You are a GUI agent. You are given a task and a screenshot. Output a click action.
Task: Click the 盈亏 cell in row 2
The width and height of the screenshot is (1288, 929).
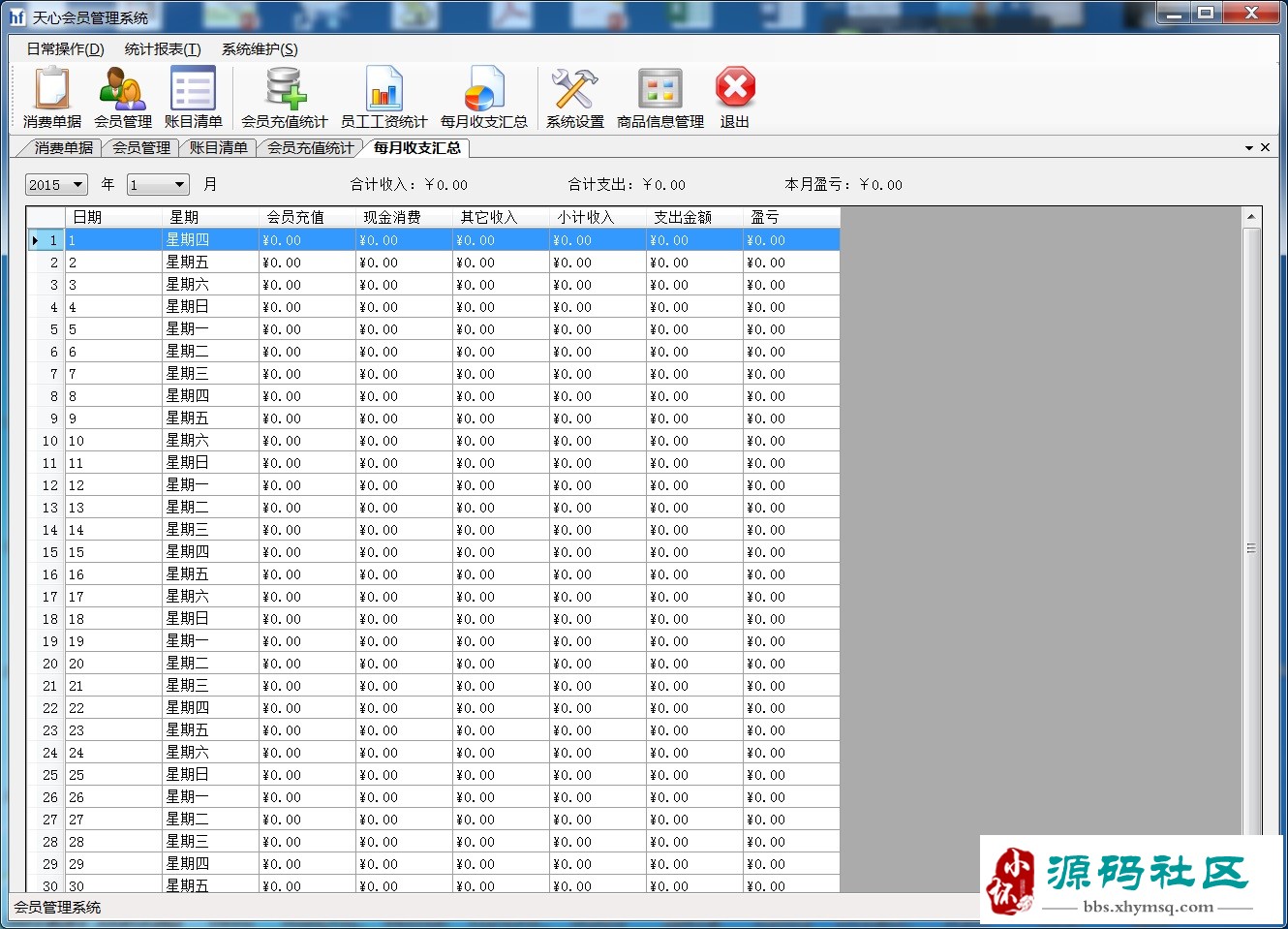click(791, 263)
